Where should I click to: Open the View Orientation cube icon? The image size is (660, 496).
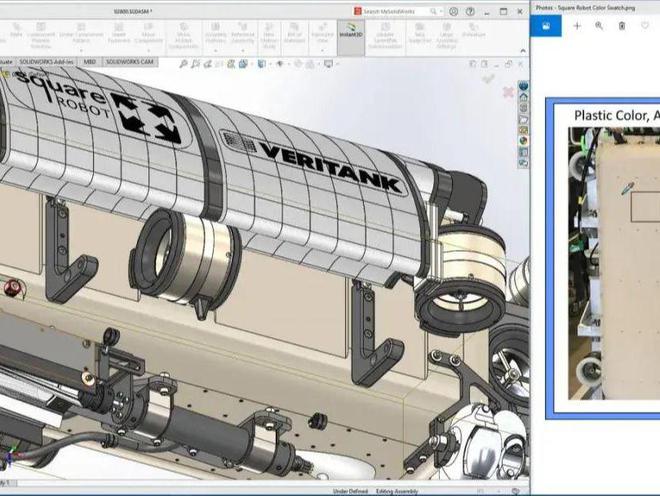click(243, 64)
